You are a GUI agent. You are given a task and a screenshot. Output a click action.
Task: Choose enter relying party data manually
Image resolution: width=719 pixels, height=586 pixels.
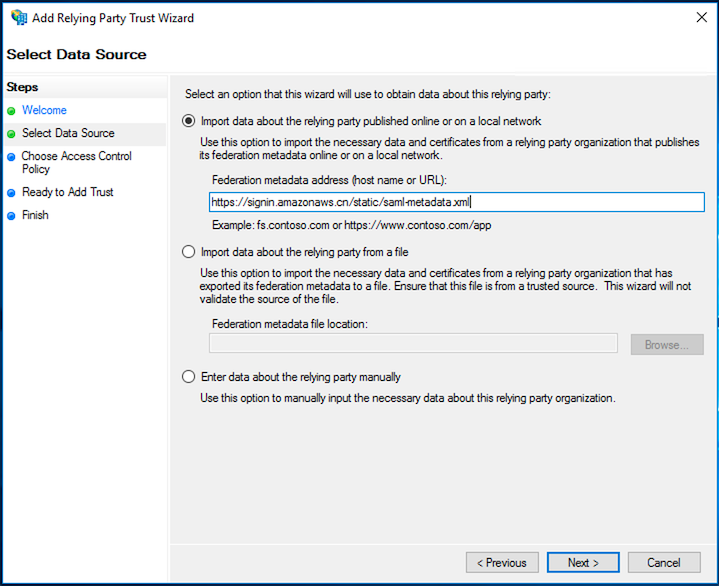[x=188, y=376]
